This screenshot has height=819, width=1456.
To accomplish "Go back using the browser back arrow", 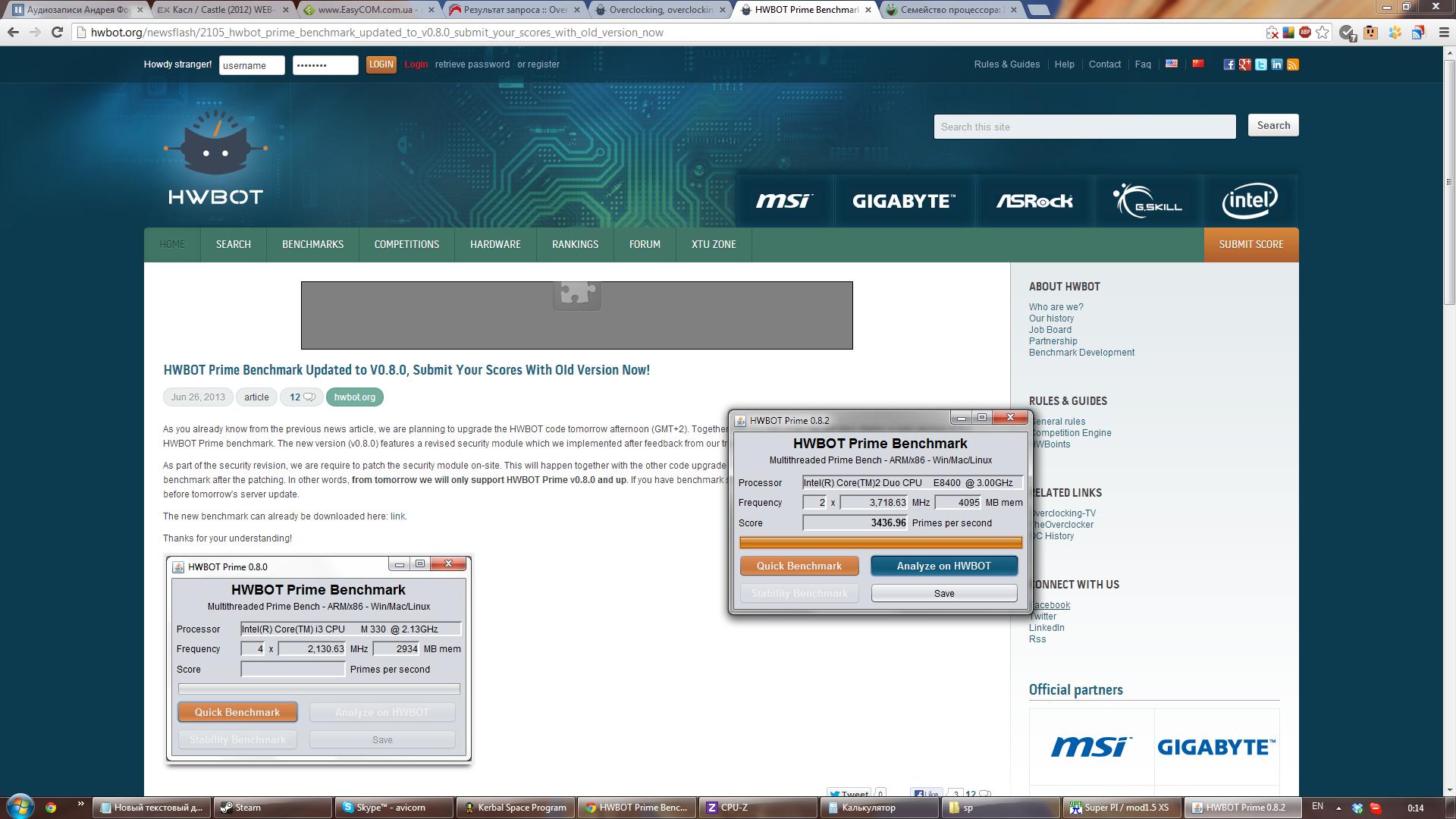I will pos(13,33).
